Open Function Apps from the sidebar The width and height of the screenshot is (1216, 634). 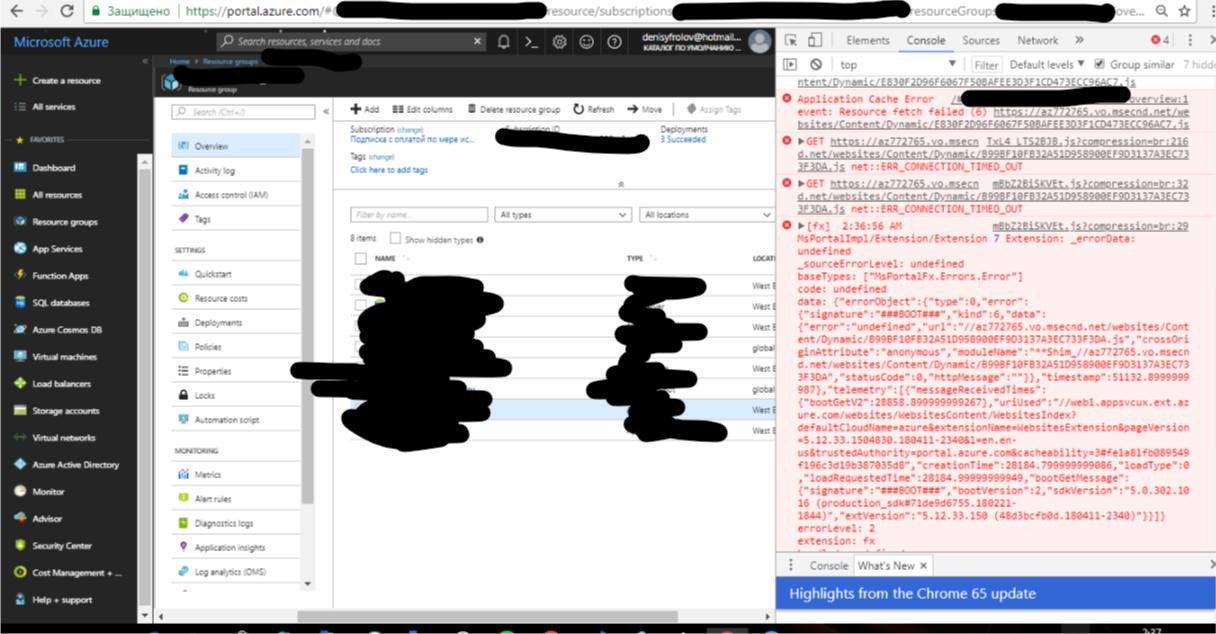(60, 276)
